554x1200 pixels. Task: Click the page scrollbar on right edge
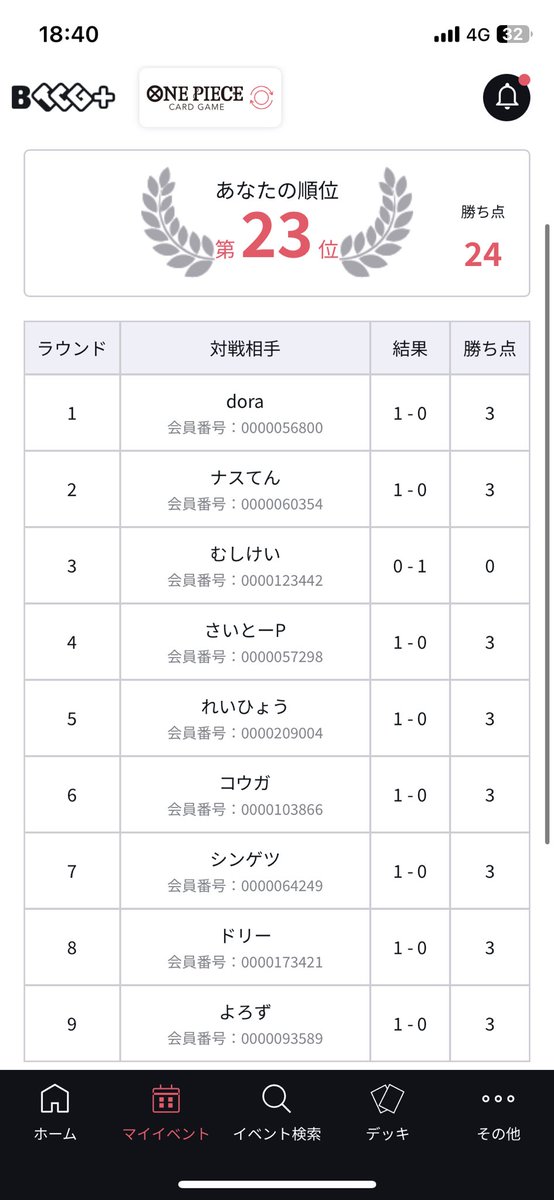click(547, 530)
